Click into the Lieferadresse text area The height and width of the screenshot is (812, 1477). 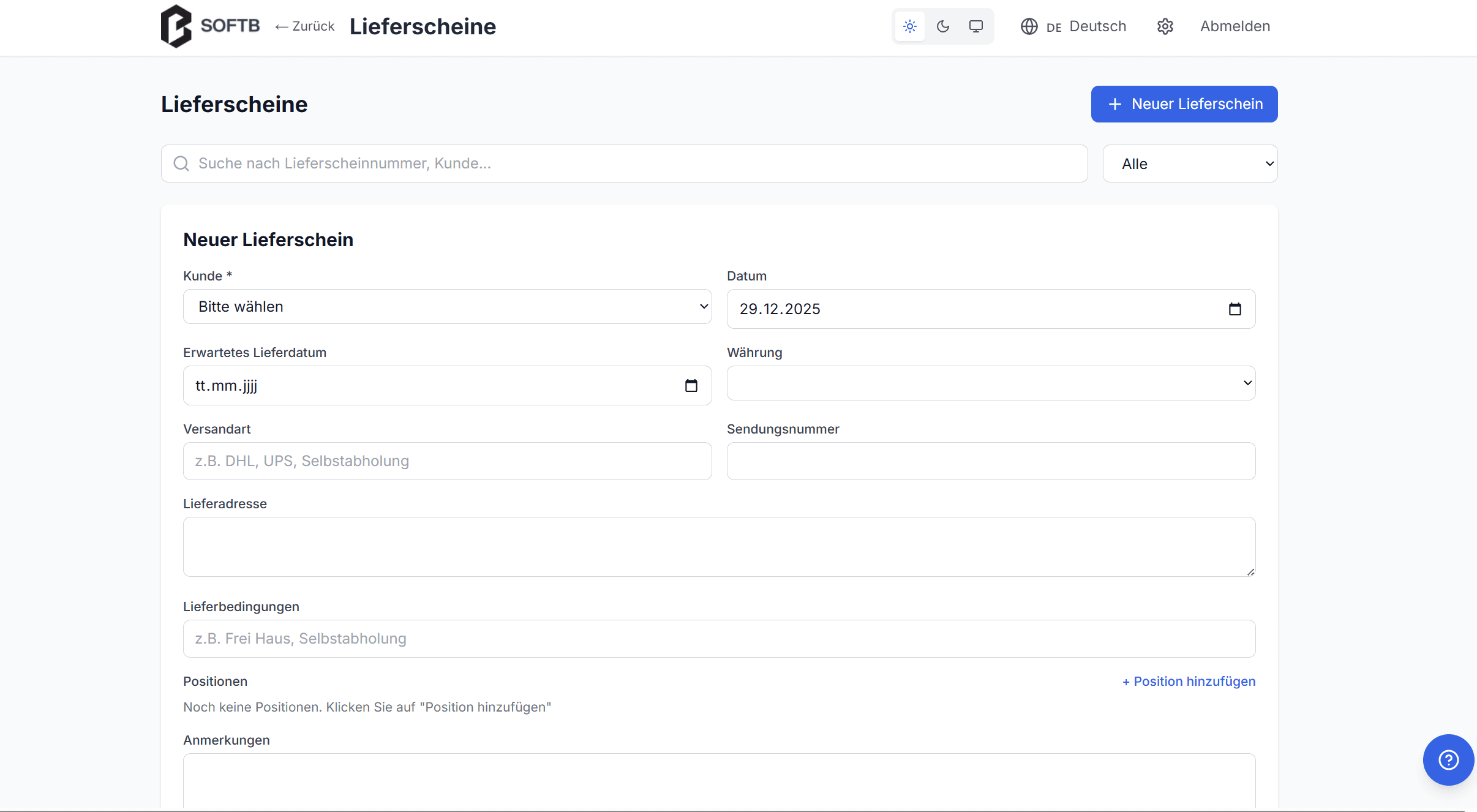(x=718, y=546)
